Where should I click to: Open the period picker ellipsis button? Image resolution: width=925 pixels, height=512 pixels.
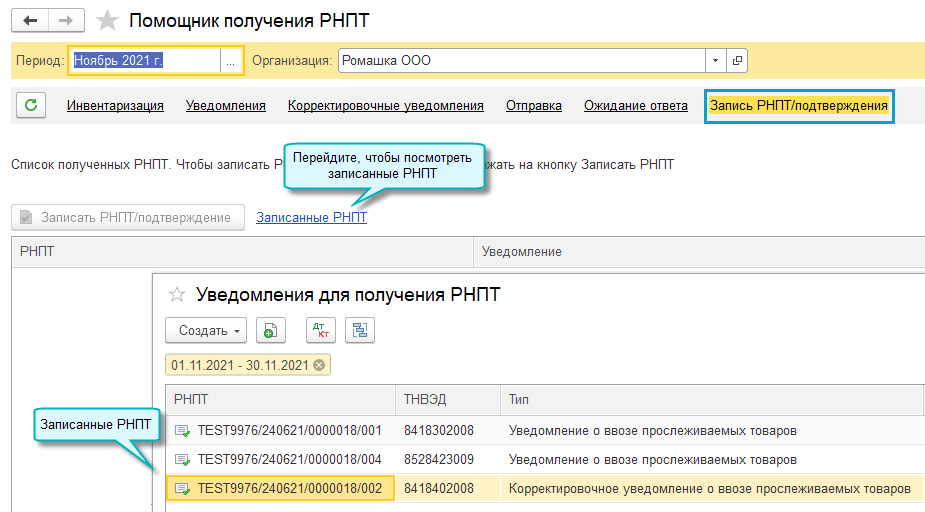[231, 61]
